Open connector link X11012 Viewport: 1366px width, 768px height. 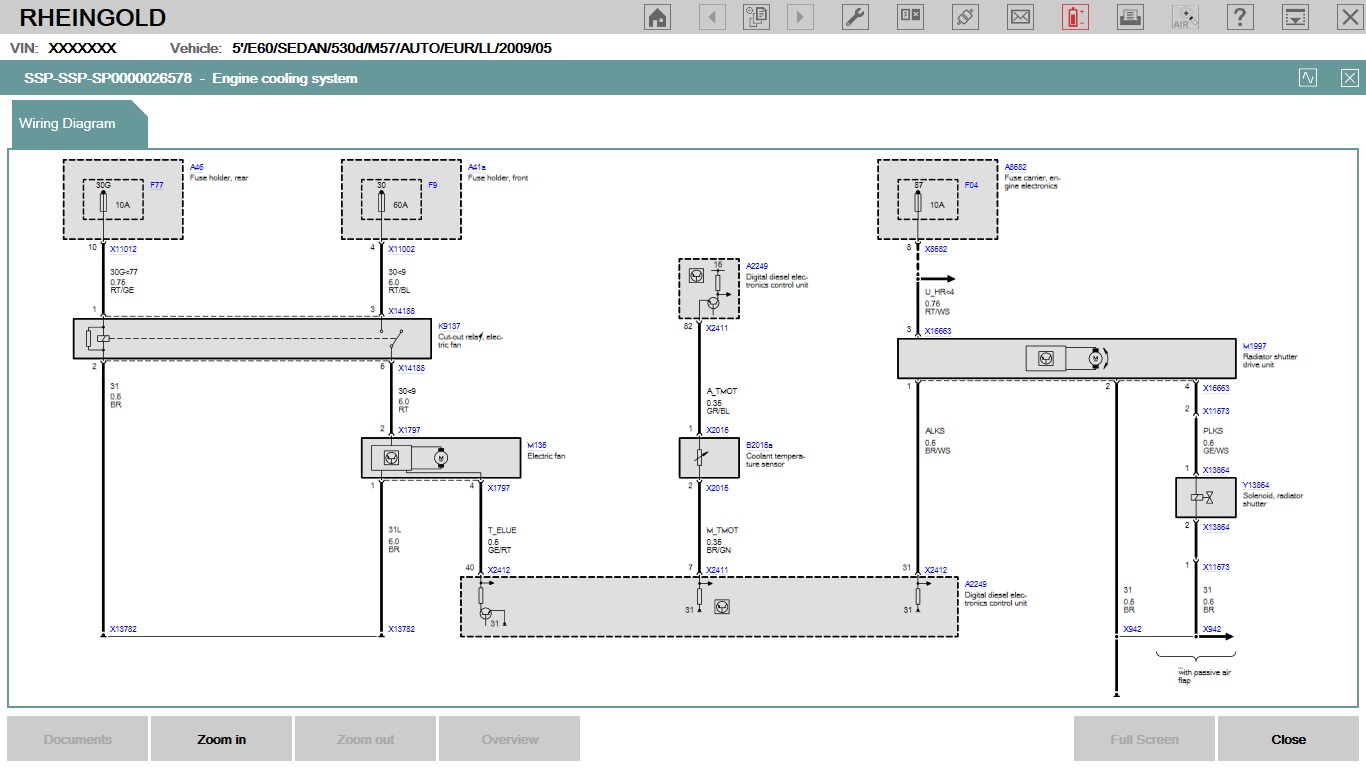123,249
